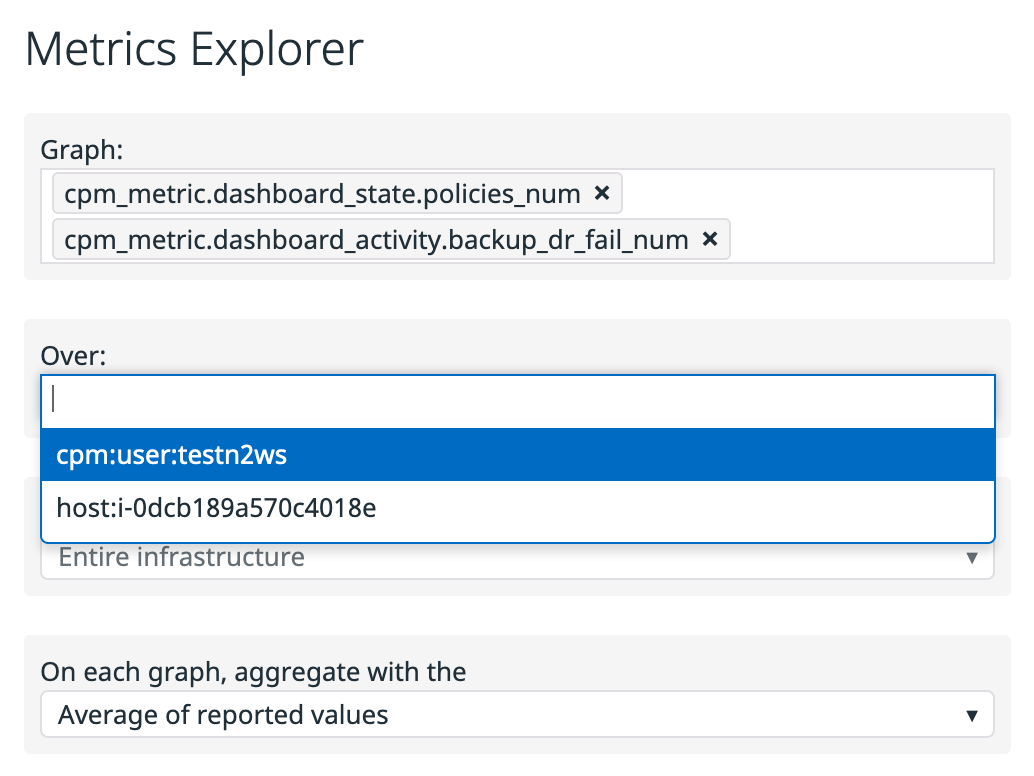Click the Graph: field label
This screenshot has width=1034, height=776.
82,150
